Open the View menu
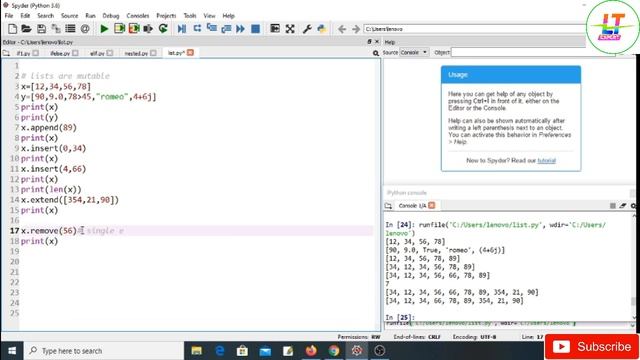This screenshot has width=640, height=360. 209,16
